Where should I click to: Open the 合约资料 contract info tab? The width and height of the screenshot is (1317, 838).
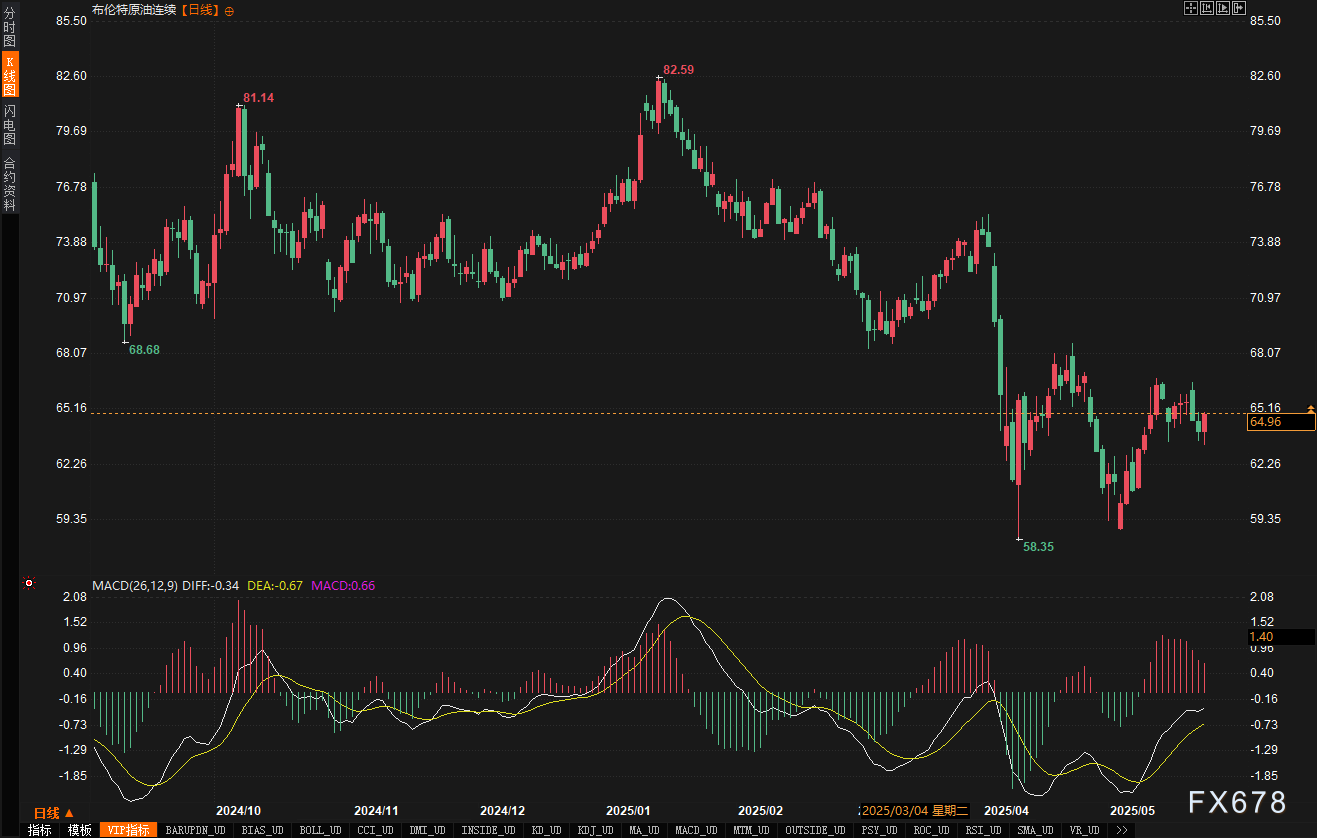click(x=9, y=184)
